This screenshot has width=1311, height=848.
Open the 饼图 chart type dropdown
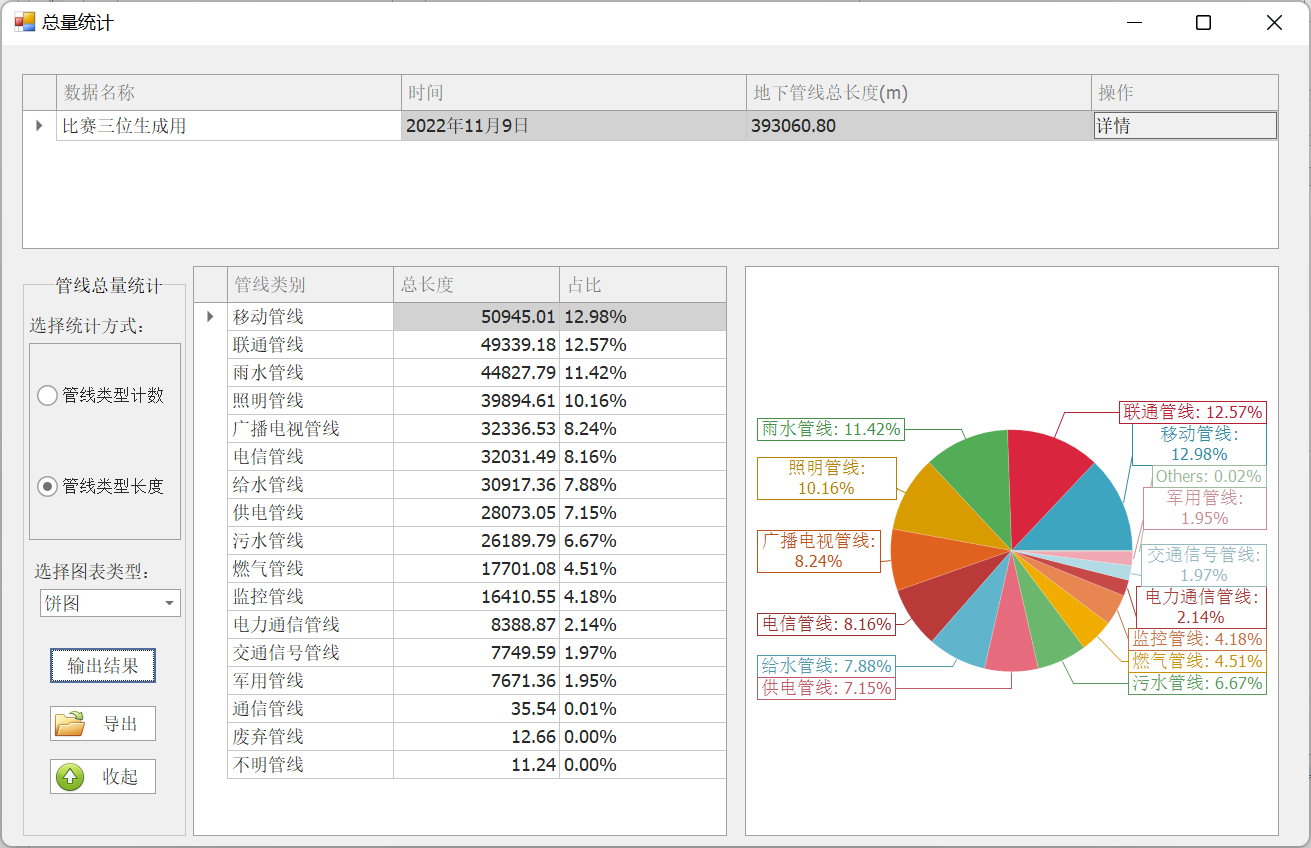point(170,603)
